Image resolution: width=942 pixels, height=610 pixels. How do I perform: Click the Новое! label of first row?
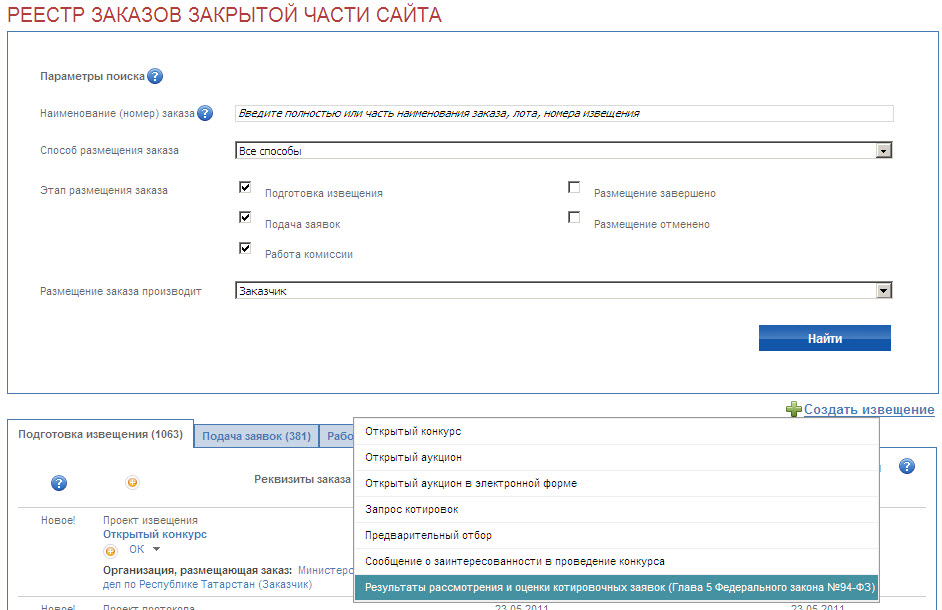click(x=58, y=520)
